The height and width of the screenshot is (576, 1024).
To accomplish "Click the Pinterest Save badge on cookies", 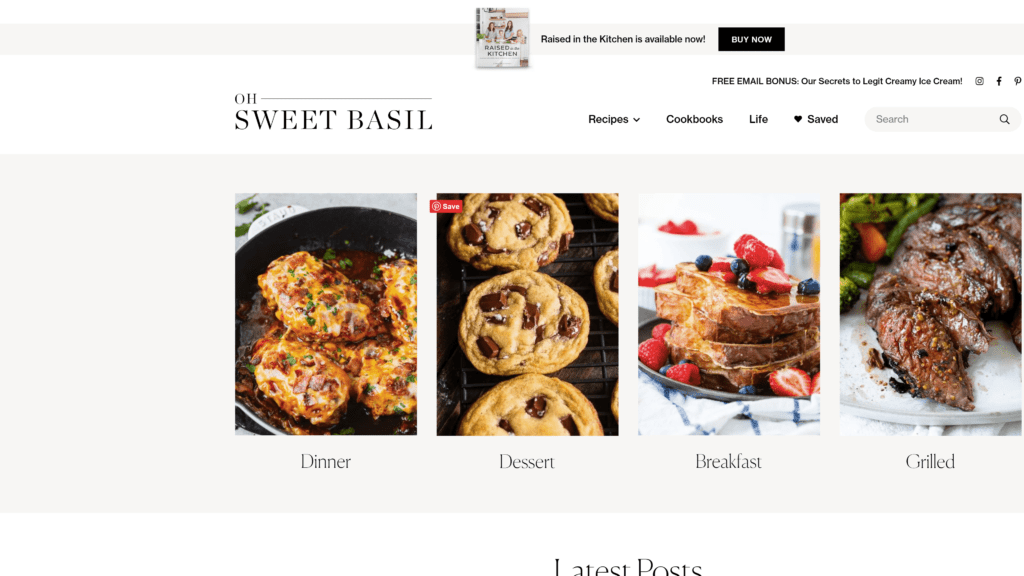I will pos(446,206).
